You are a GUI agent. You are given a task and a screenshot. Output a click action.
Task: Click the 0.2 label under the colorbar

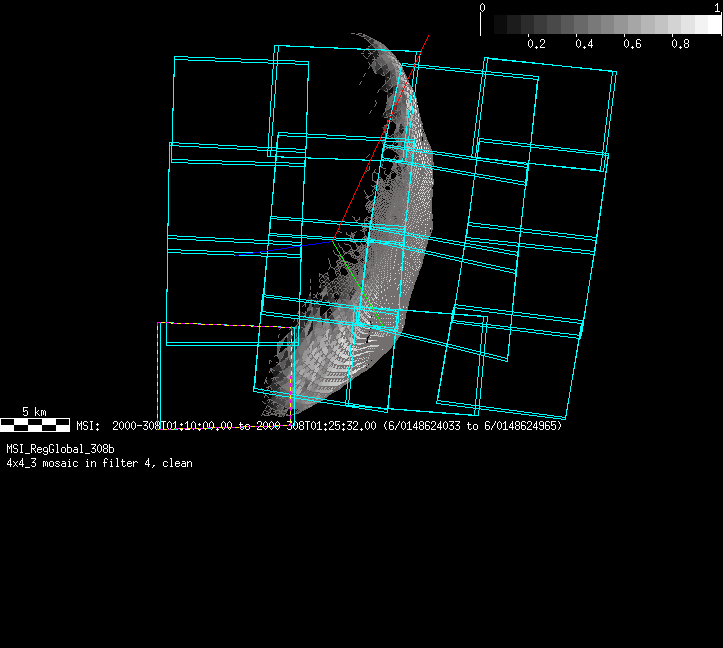[x=536, y=45]
